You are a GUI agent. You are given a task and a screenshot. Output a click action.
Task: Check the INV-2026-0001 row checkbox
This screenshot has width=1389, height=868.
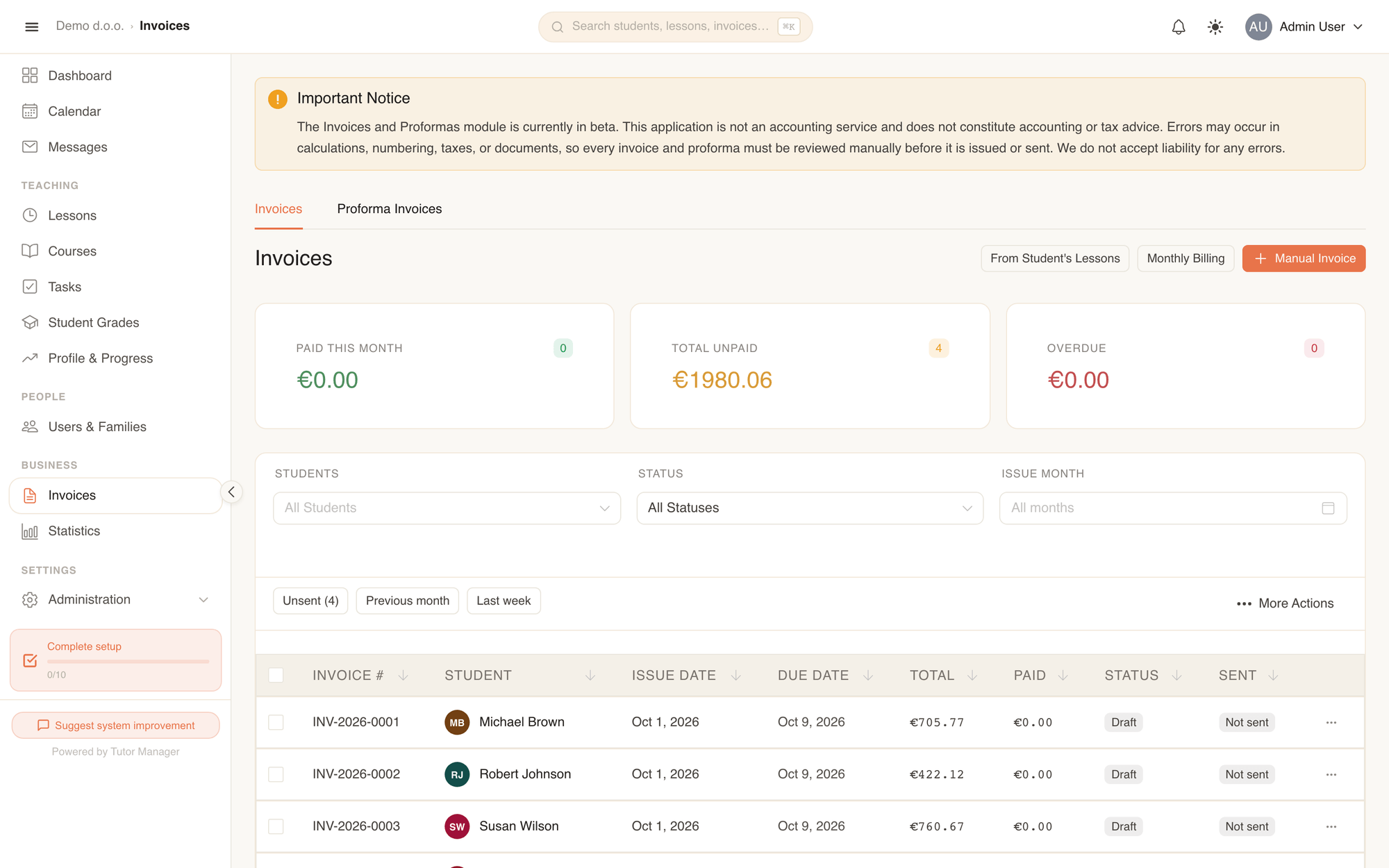[276, 722]
